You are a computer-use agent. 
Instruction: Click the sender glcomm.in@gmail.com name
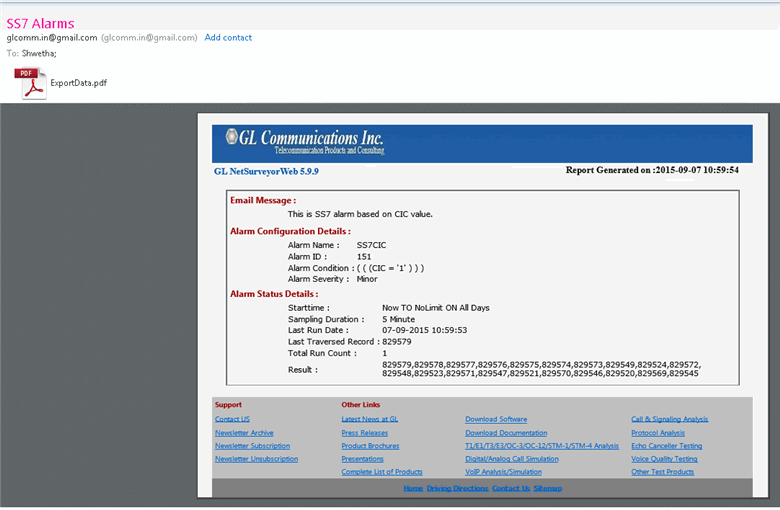pyautogui.click(x=52, y=38)
